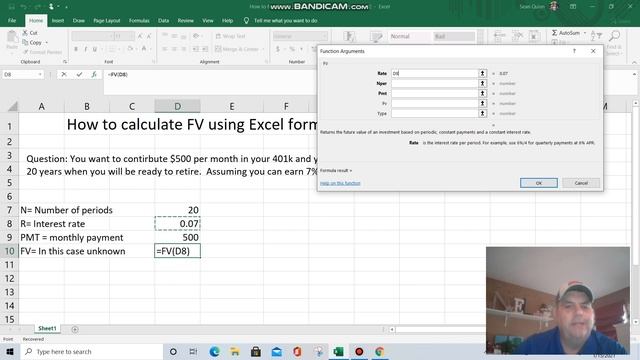Screen dimensions: 640x360
Task: Click the Merge & Center button
Action: [238, 49]
